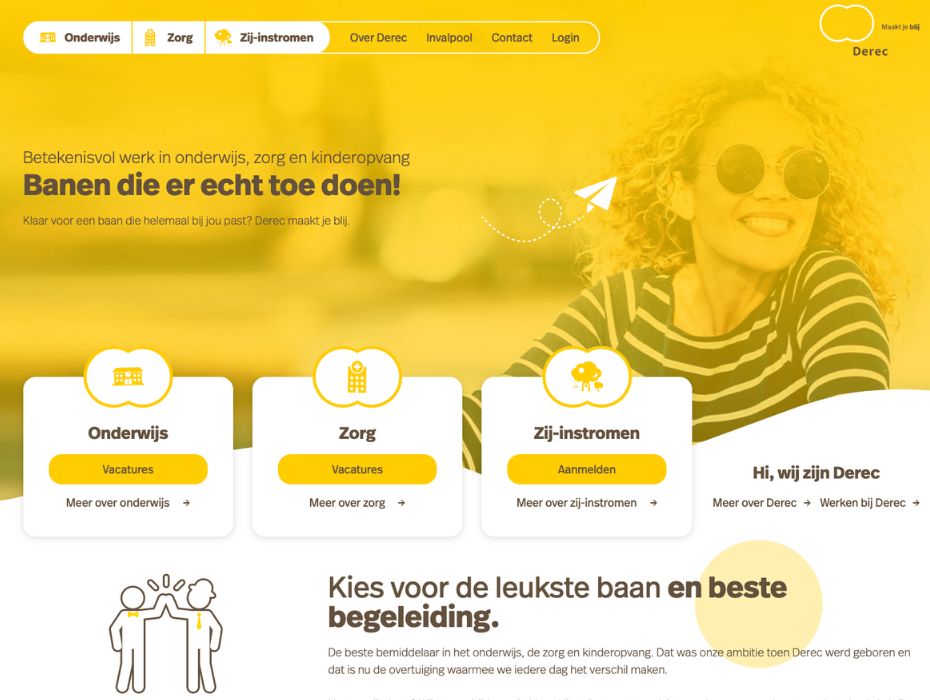Click arrow next to Meer over onderwijs
The height and width of the screenshot is (700, 930).
coord(186,502)
